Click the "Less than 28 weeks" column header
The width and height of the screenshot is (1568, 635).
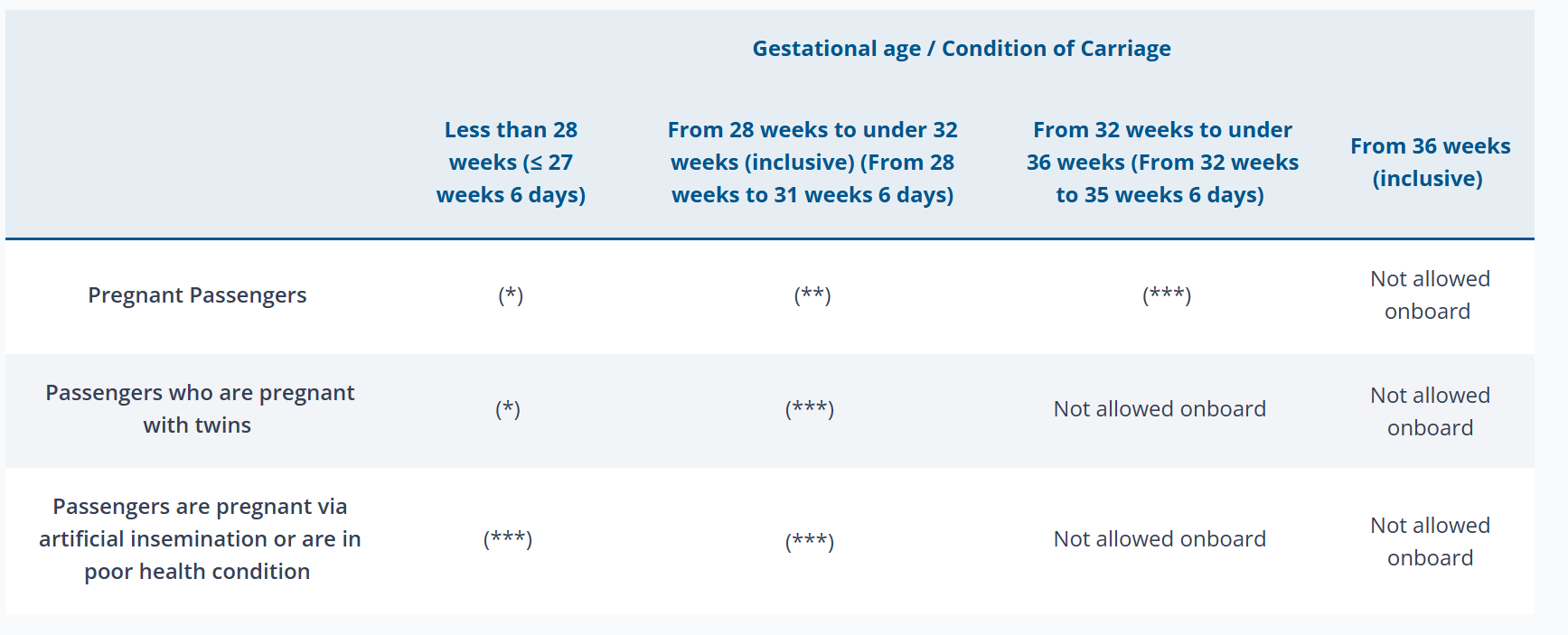tap(511, 163)
